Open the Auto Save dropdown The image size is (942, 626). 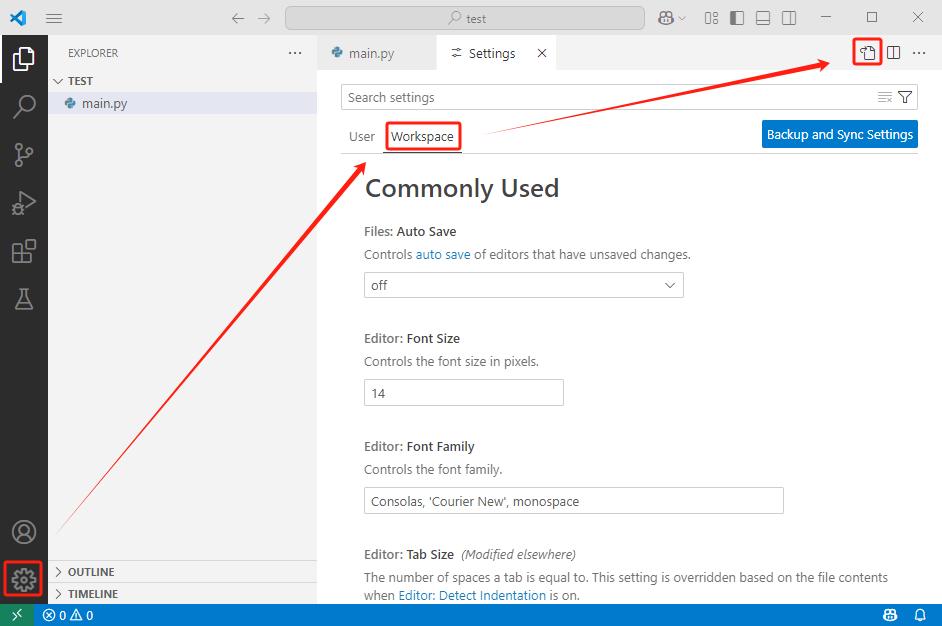(x=523, y=285)
